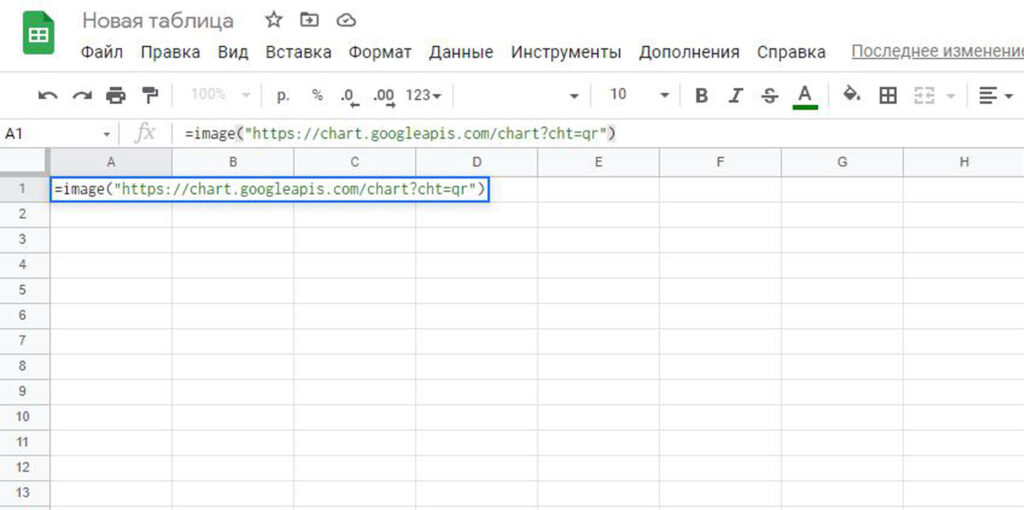Open the Borders grid icon
The width and height of the screenshot is (1024, 510).
(887, 95)
